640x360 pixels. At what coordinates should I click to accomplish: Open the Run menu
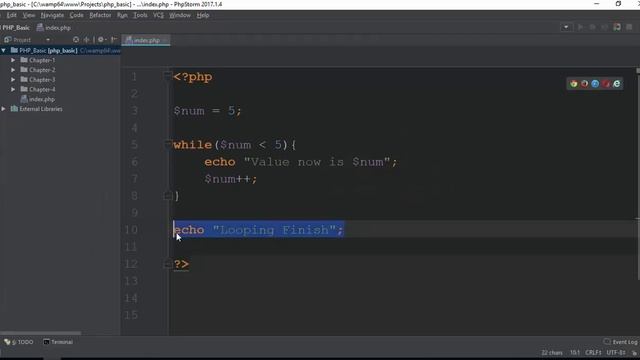[x=122, y=15]
